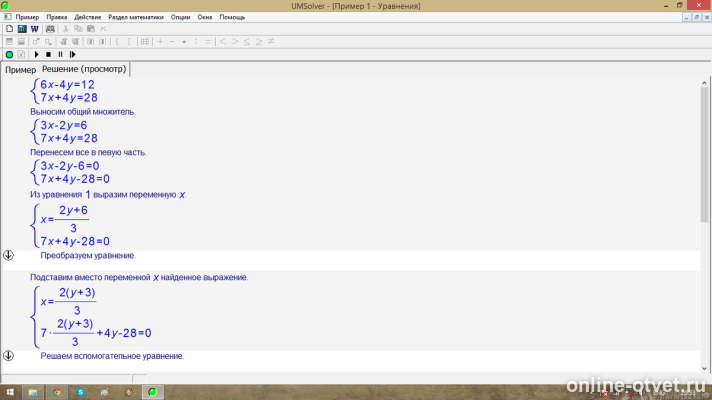This screenshot has height=400, width=712.
Task: Open Skype from taskbar
Action: click(81, 392)
